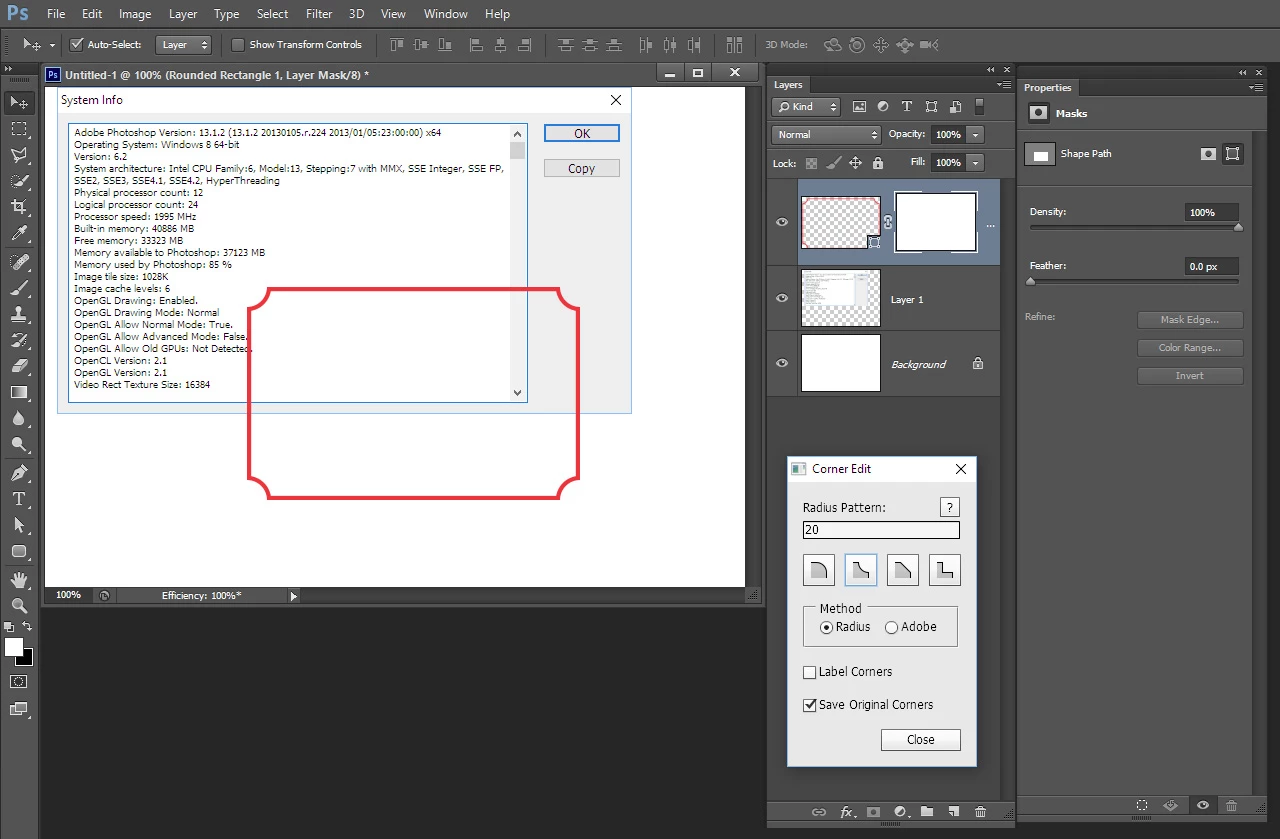Hide the Layer 1 layer
The image size is (1280, 839).
pos(782,298)
